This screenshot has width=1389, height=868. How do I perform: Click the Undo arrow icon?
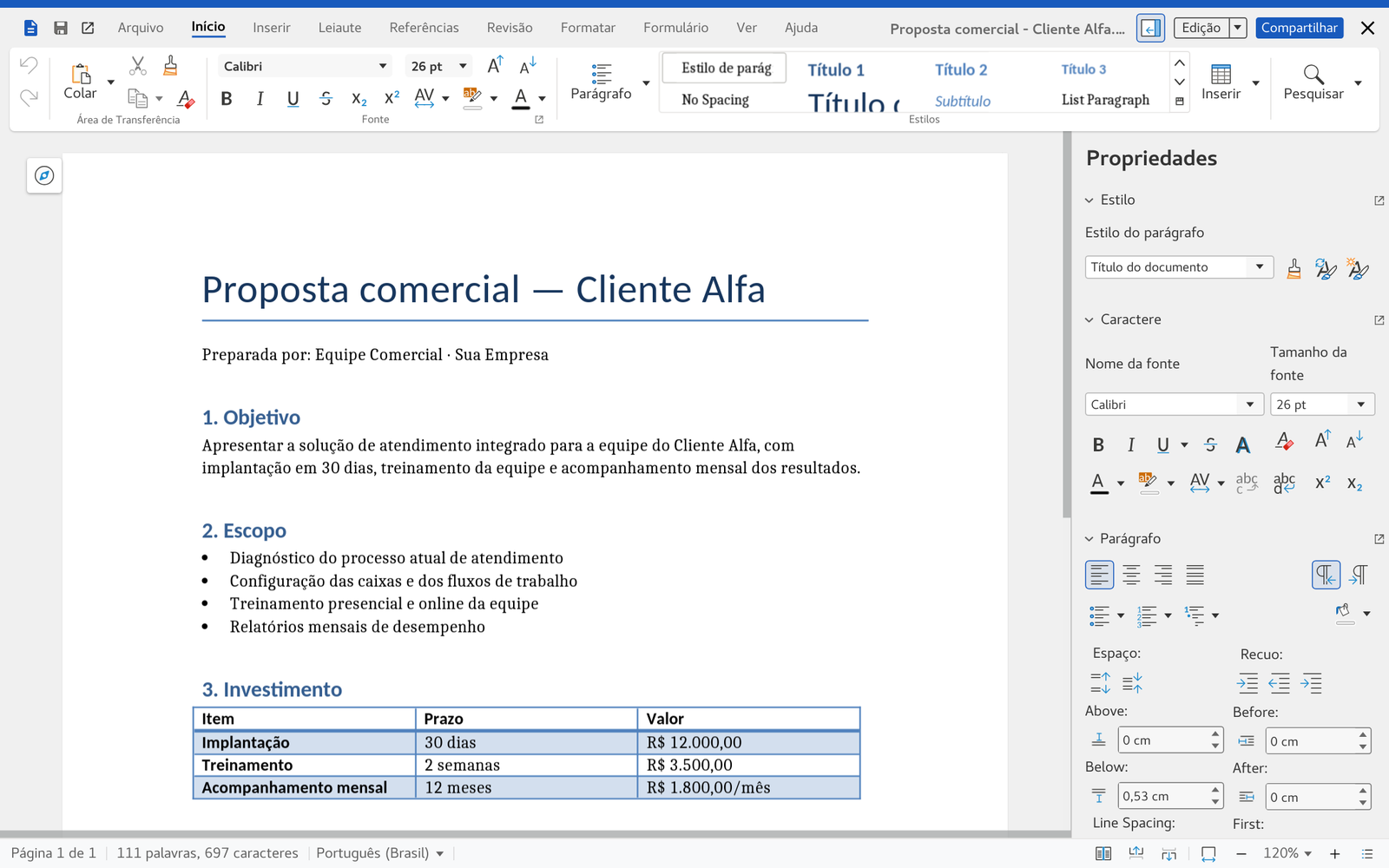29,65
